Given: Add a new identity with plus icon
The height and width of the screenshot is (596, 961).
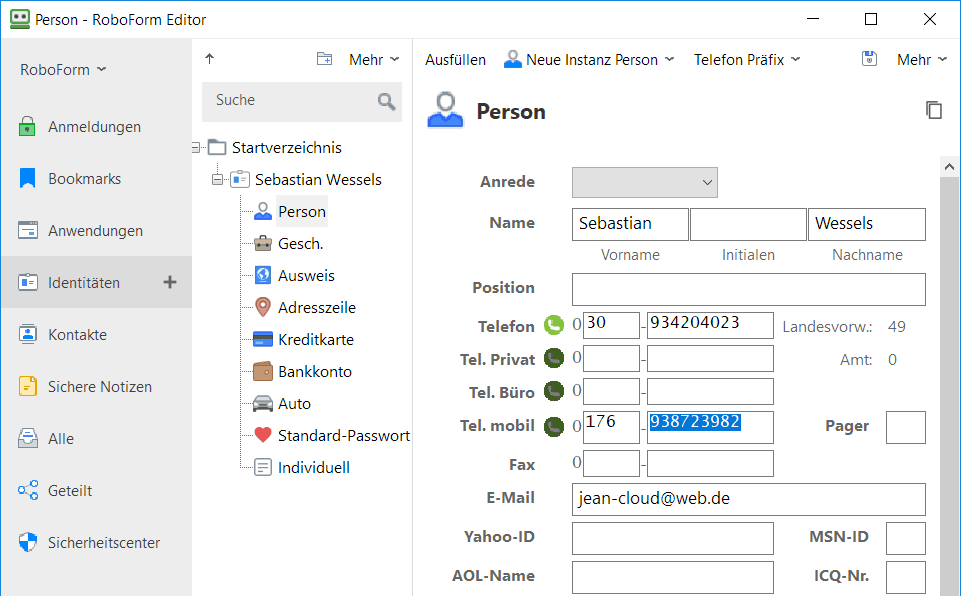Looking at the screenshot, I should tap(170, 283).
